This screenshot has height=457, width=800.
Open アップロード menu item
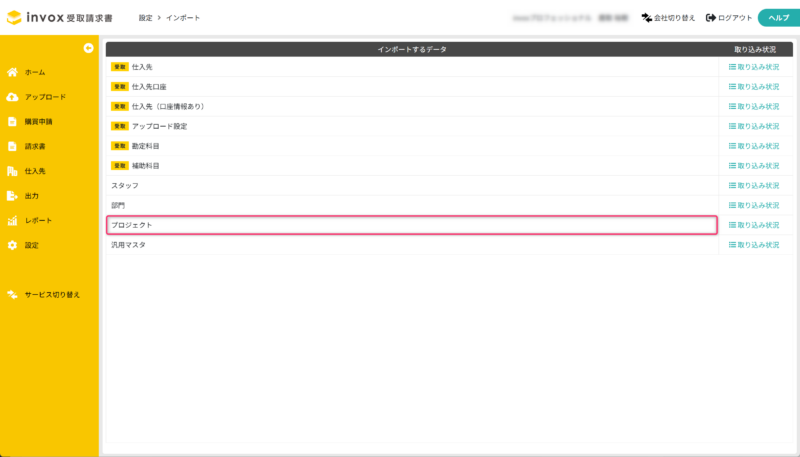tap(45, 97)
